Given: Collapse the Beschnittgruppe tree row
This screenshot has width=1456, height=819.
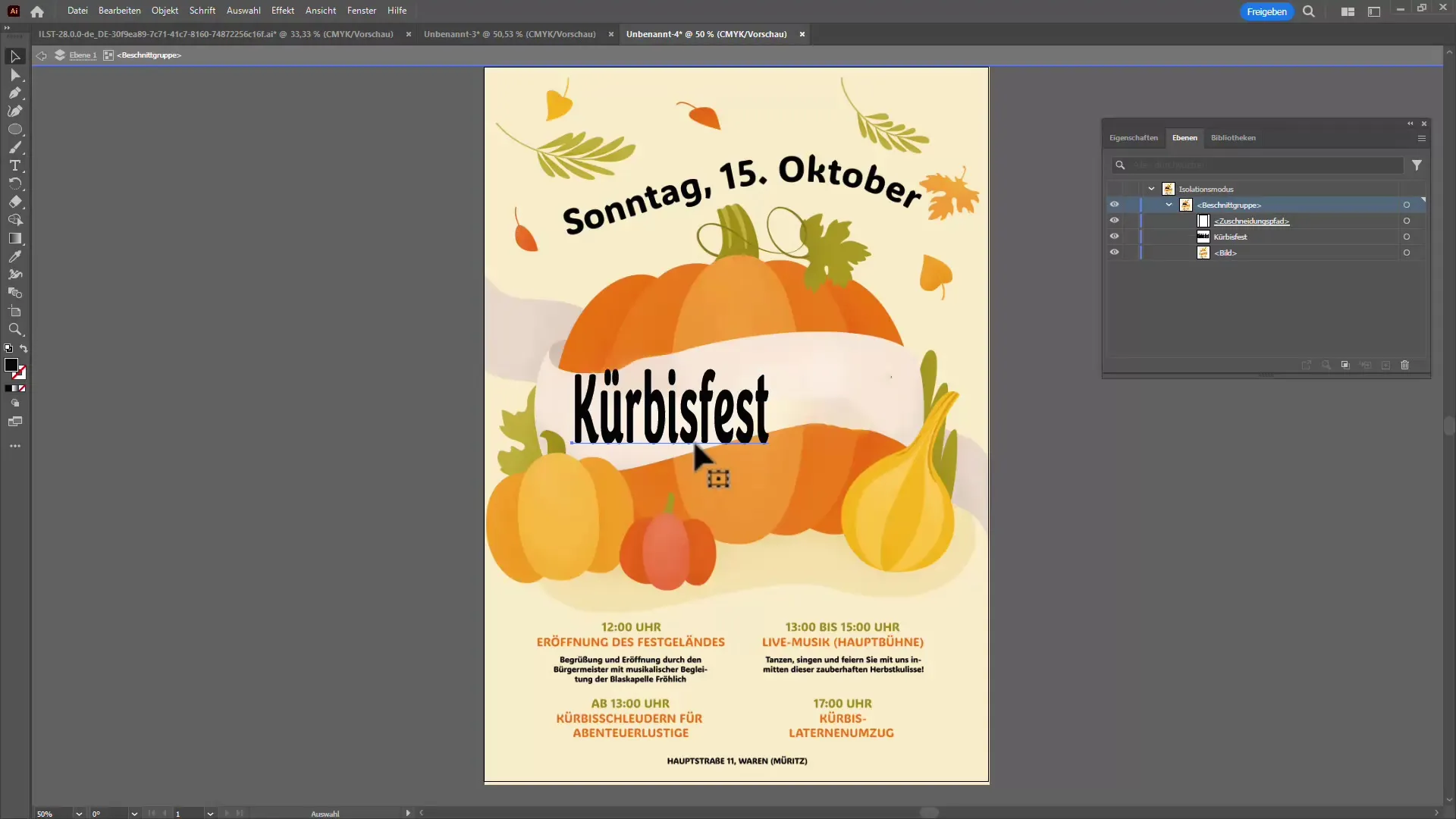Looking at the screenshot, I should point(1169,205).
